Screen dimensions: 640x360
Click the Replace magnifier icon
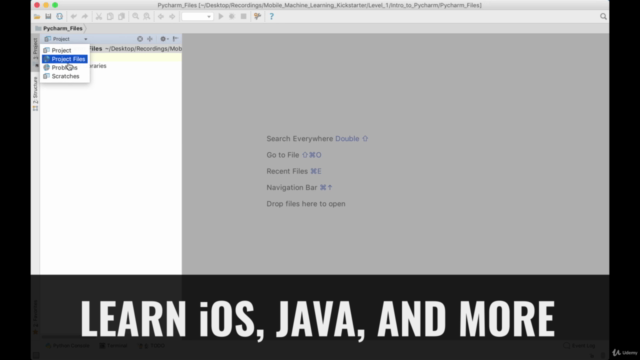[x=147, y=16]
